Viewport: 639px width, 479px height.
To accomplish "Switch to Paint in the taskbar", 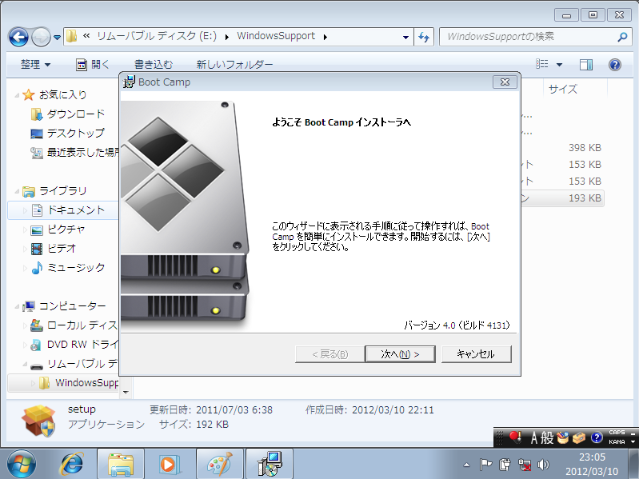I will [220, 464].
